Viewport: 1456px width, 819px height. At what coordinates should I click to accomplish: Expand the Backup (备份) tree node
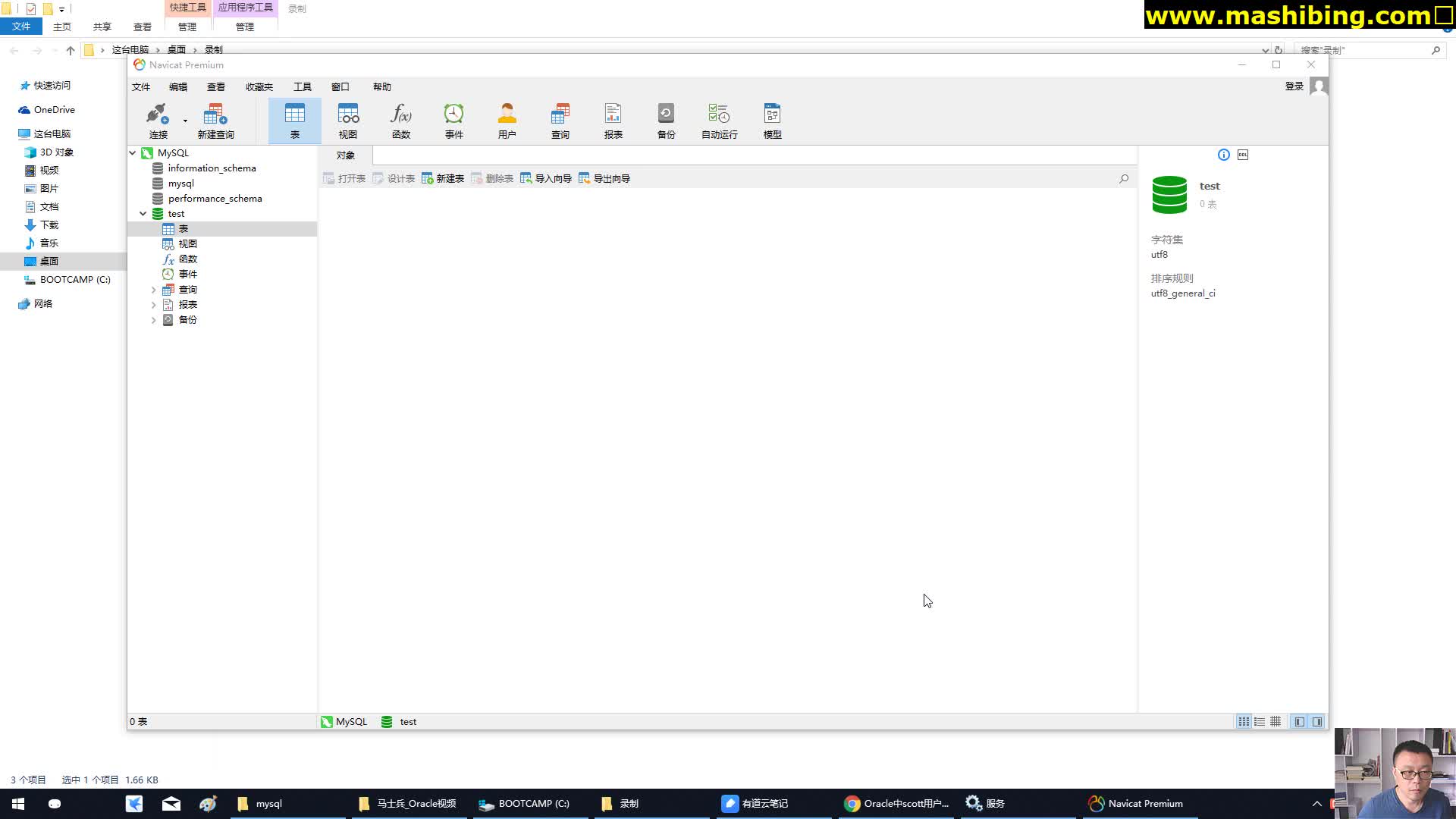(153, 320)
